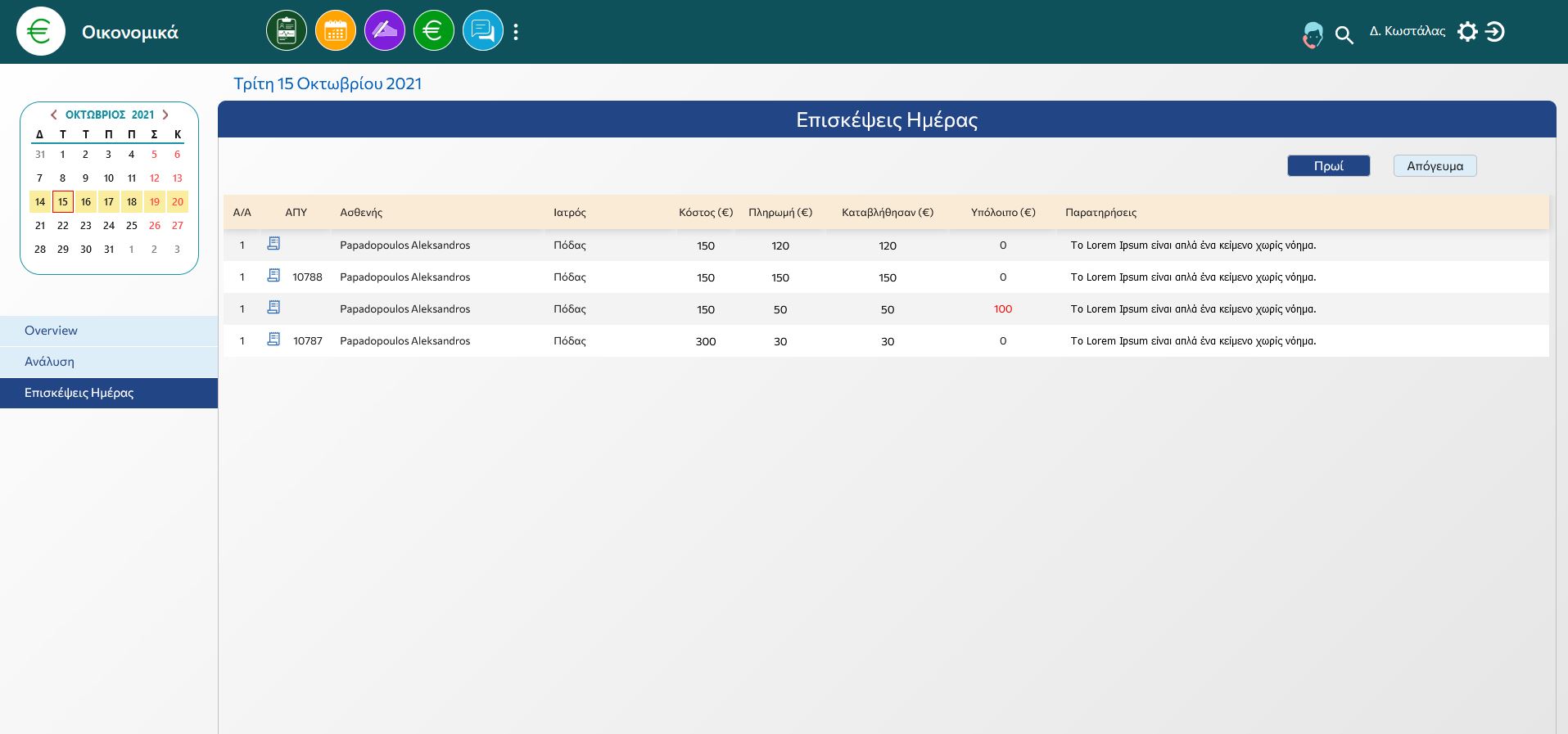Screen dimensions: 1568x734
Task: Select day 15 in the October calendar
Action: tap(63, 202)
